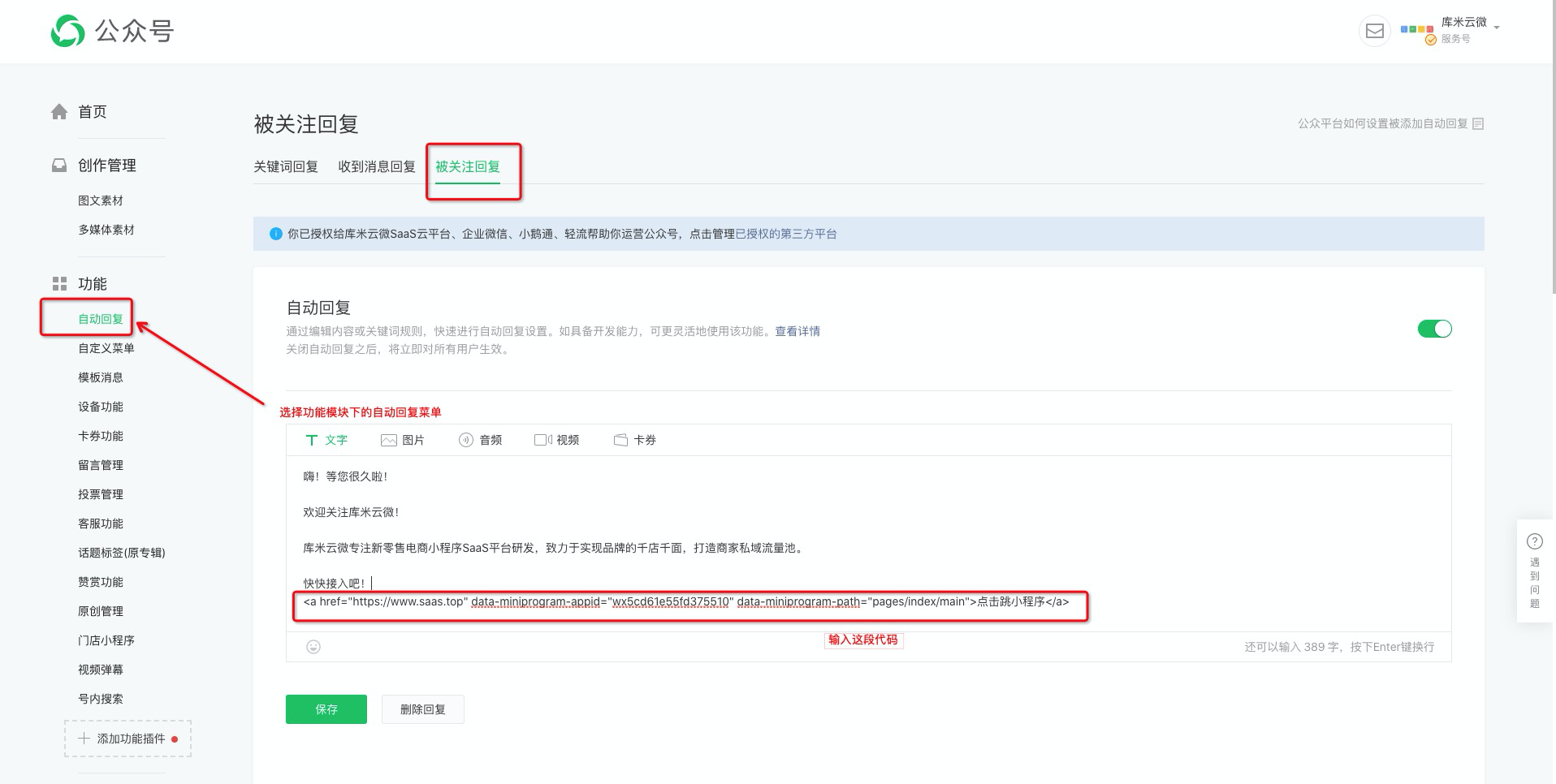Click the 快快接入吧! line in editor

334,584
